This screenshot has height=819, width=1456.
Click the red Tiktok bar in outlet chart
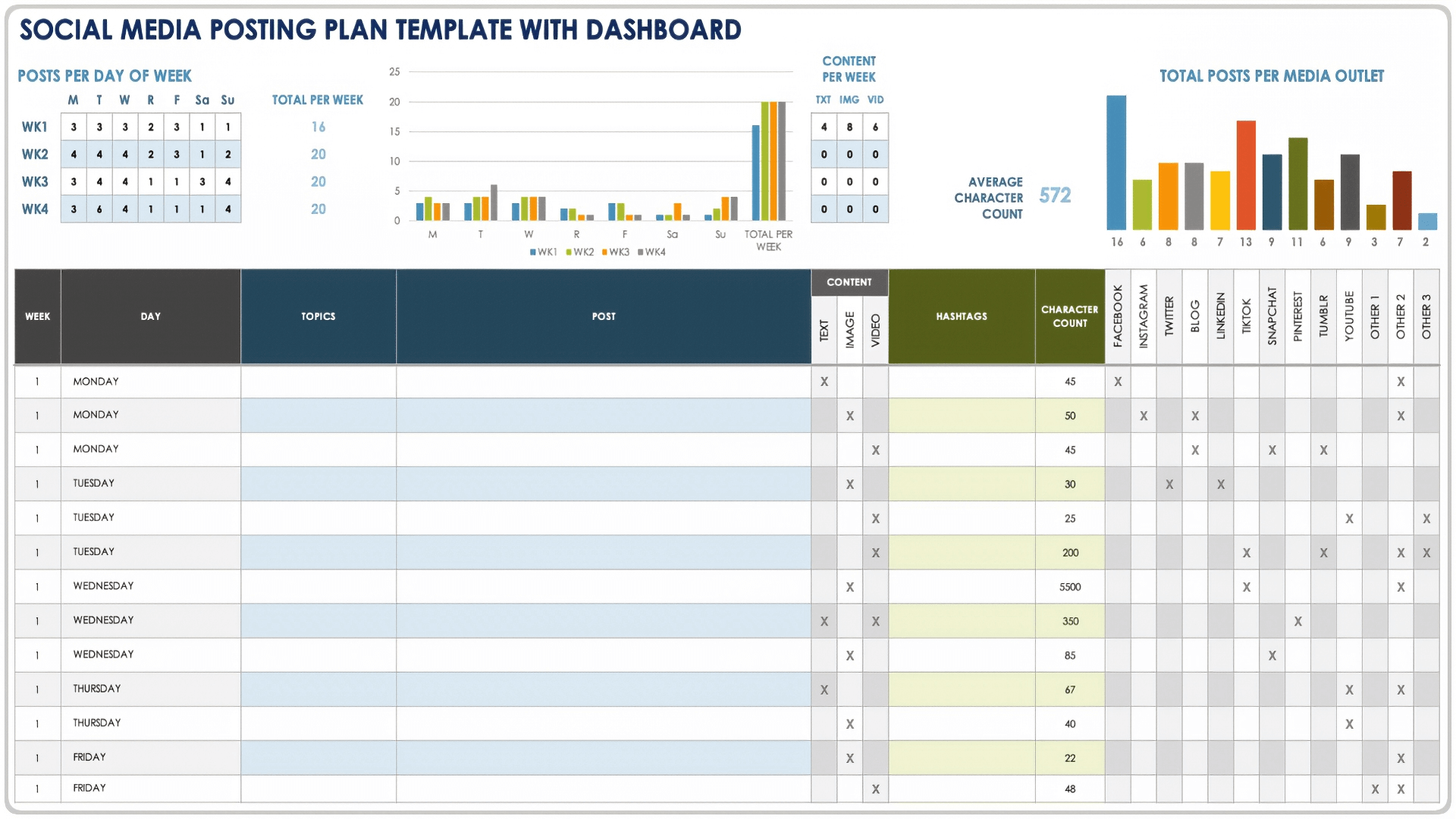click(1246, 174)
